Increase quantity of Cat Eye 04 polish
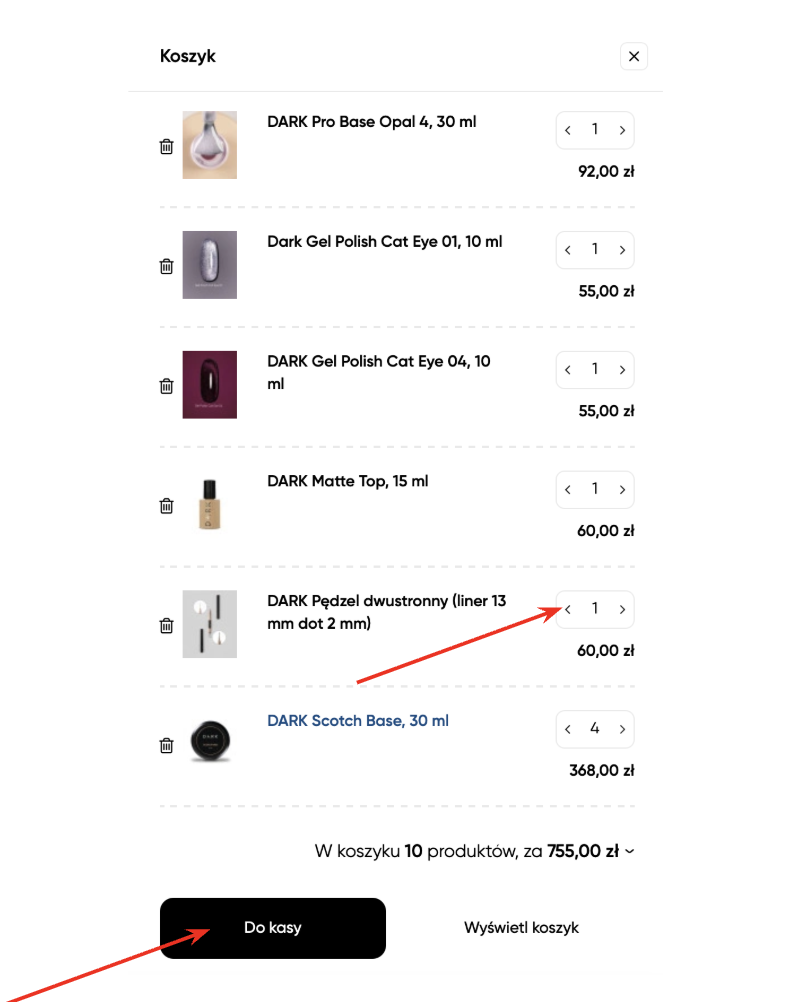The height and width of the screenshot is (1002, 810). [622, 370]
